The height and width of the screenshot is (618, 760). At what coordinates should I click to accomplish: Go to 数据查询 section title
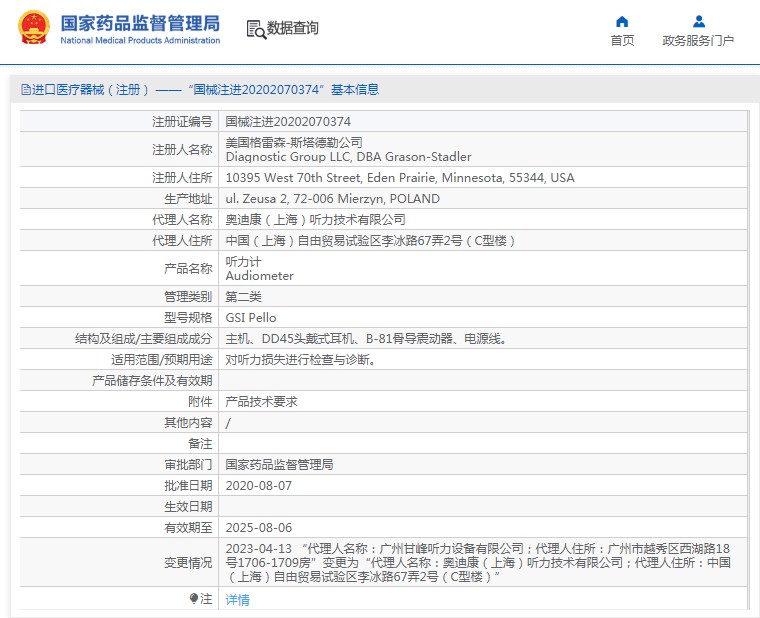pos(293,28)
